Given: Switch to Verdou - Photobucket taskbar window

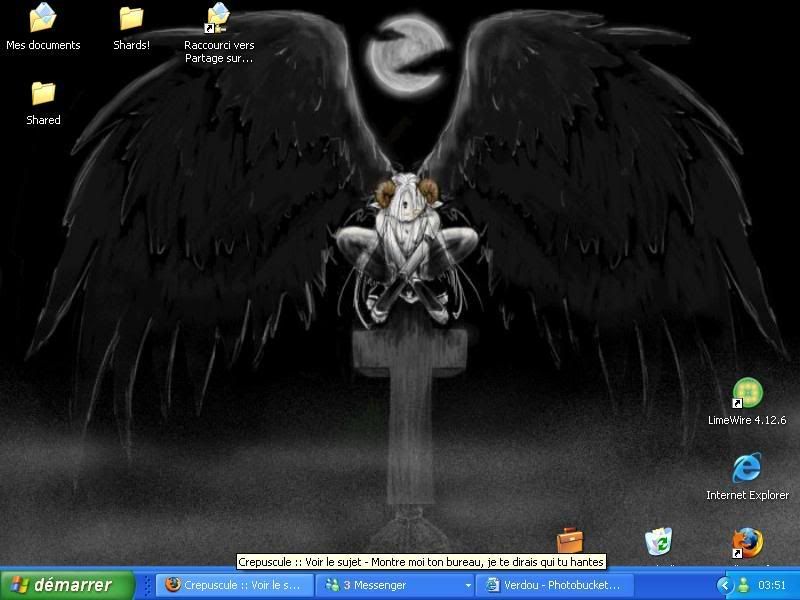Looking at the screenshot, I should coord(555,585).
